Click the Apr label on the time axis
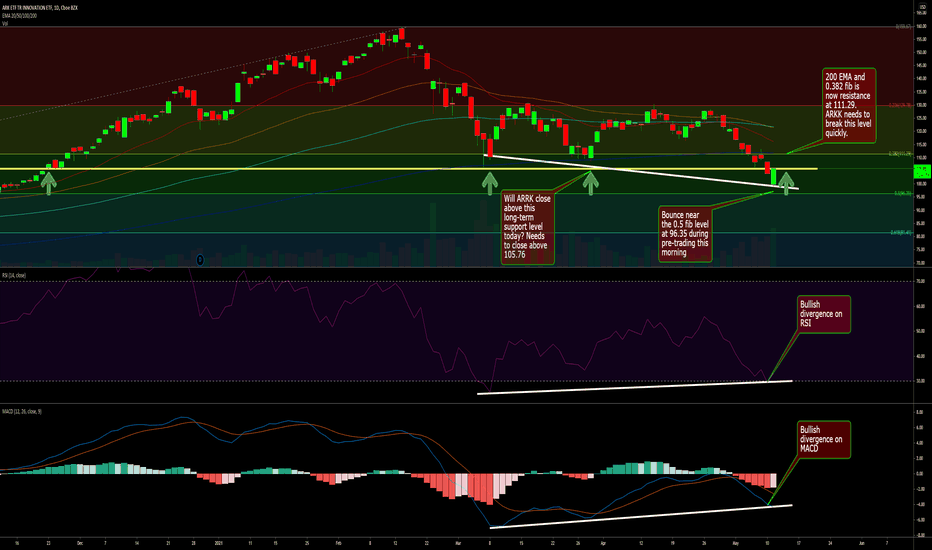 603,543
